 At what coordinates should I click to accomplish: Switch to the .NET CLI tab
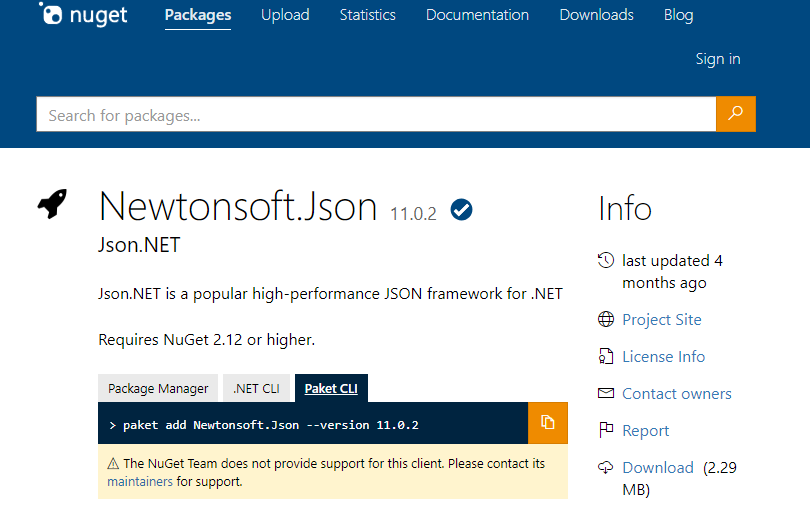coord(256,388)
